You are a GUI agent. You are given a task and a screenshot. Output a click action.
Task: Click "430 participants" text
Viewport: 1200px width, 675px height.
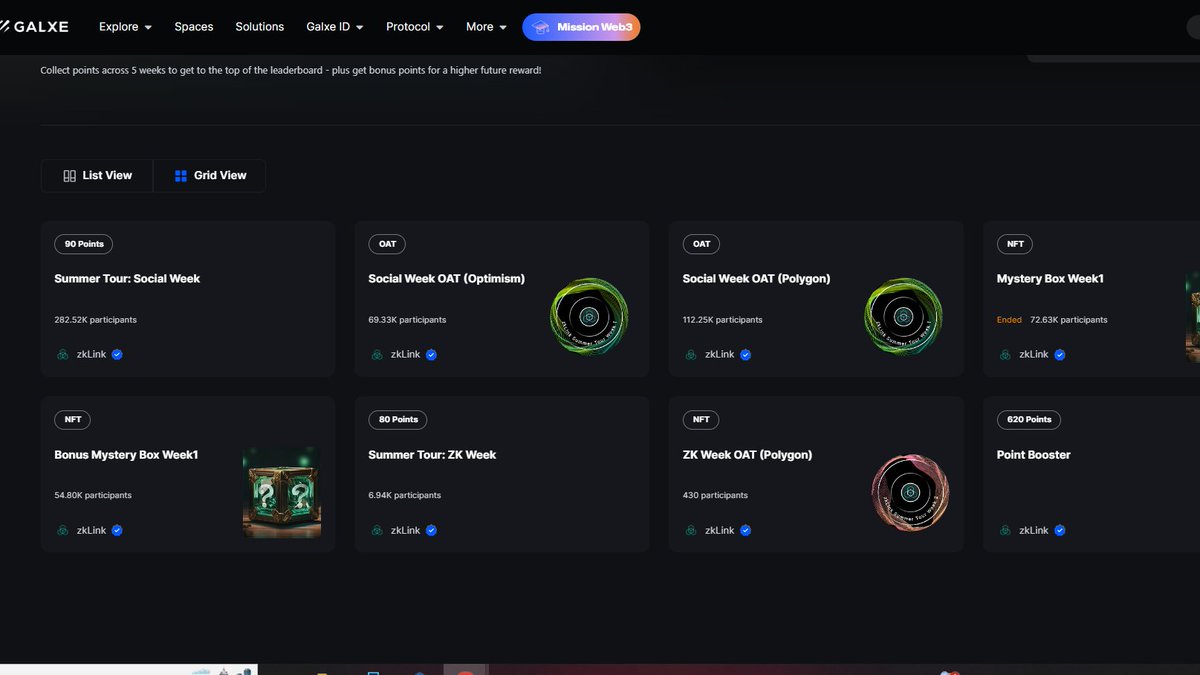715,495
